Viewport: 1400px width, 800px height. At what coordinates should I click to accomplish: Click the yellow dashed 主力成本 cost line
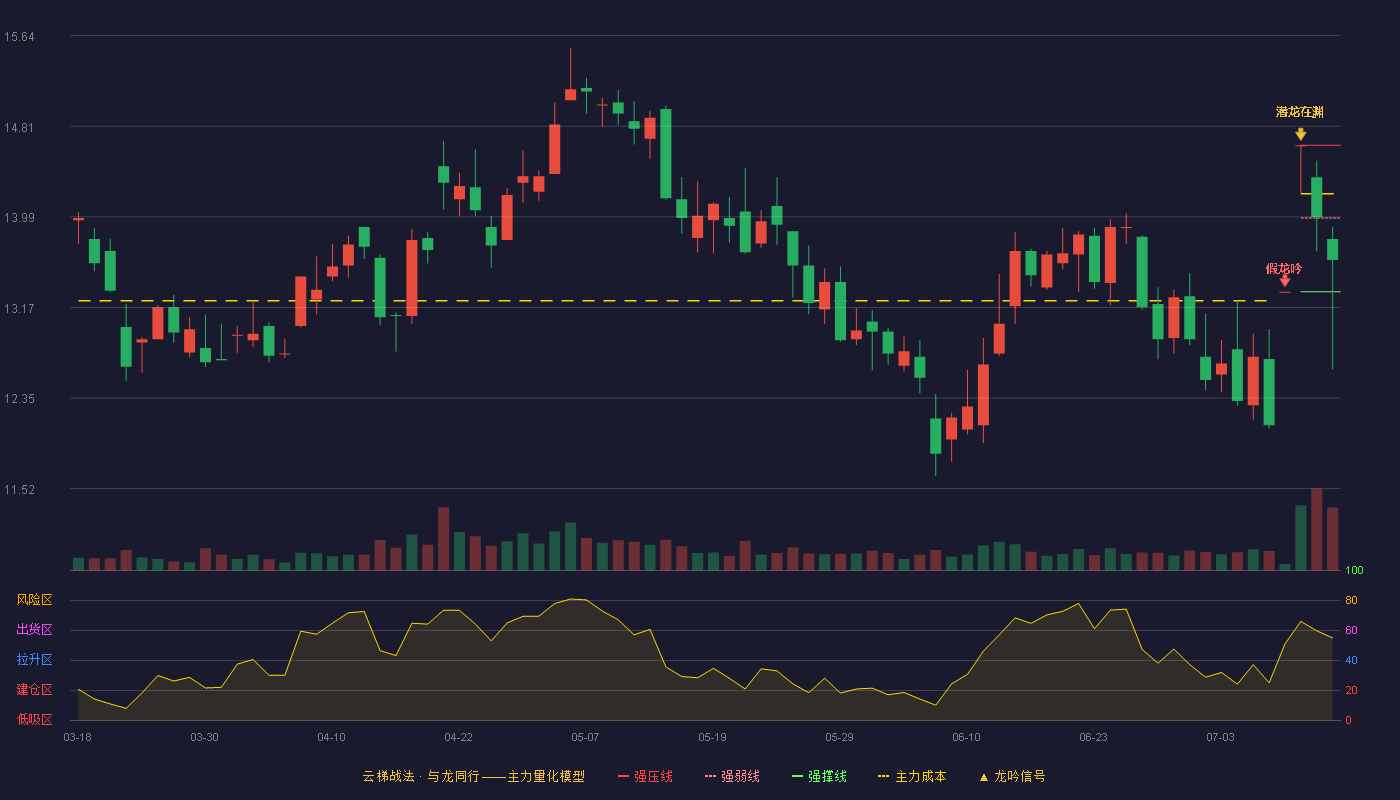672,300
